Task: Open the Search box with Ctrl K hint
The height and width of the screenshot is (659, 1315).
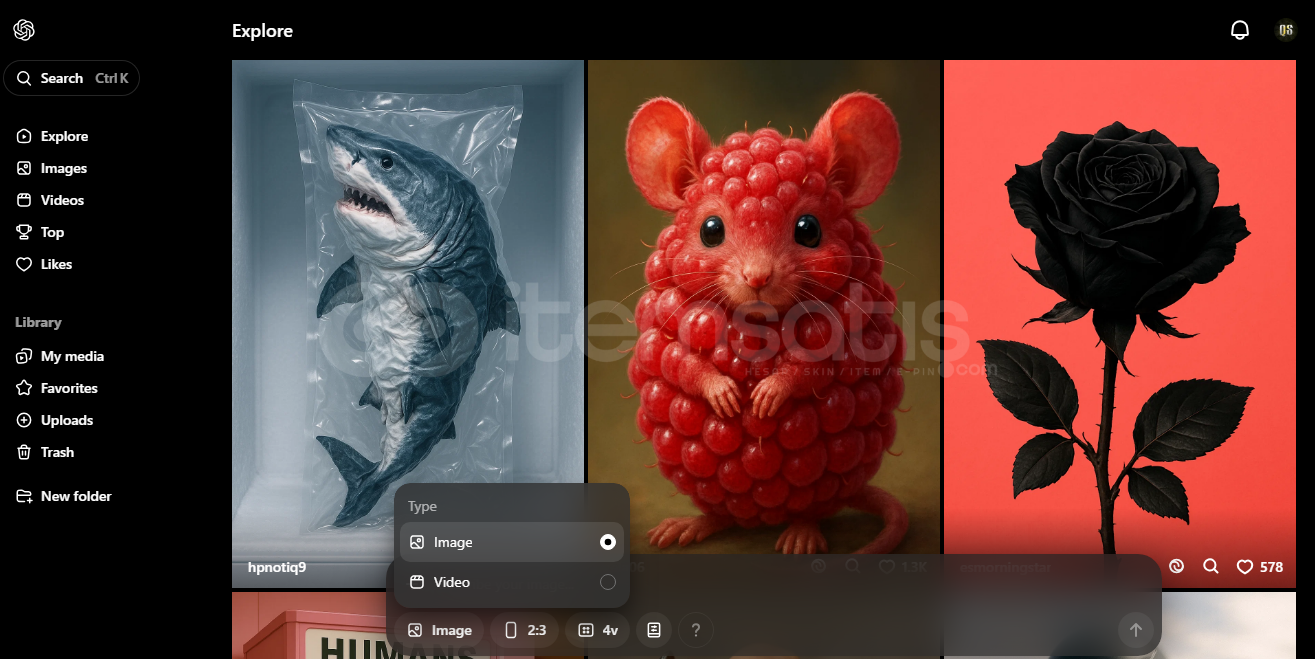Action: click(x=72, y=78)
